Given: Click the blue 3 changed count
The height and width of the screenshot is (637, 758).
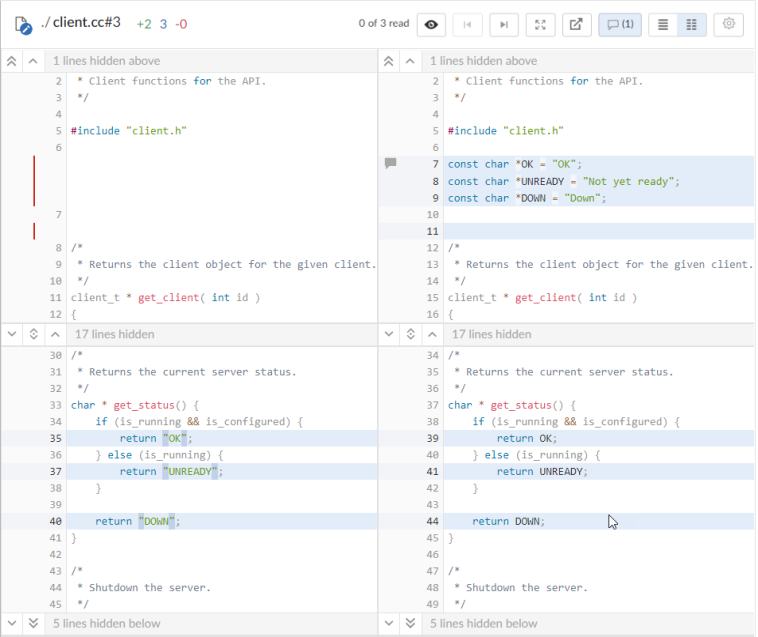Looking at the screenshot, I should point(163,24).
